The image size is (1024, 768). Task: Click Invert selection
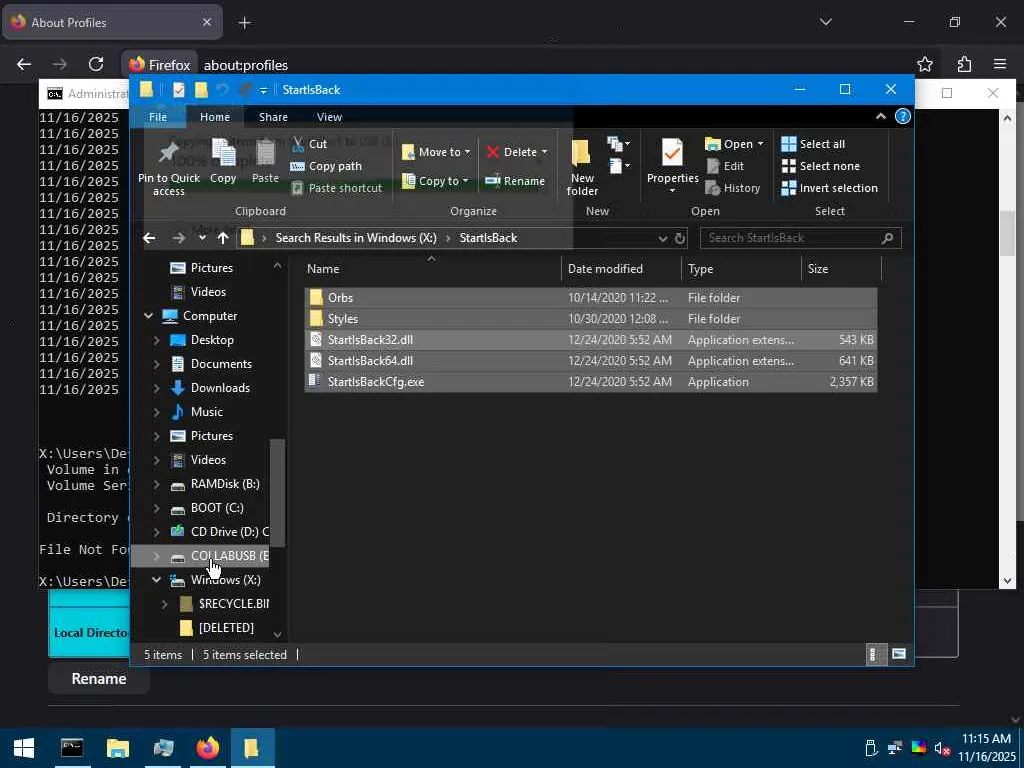pyautogui.click(x=829, y=188)
